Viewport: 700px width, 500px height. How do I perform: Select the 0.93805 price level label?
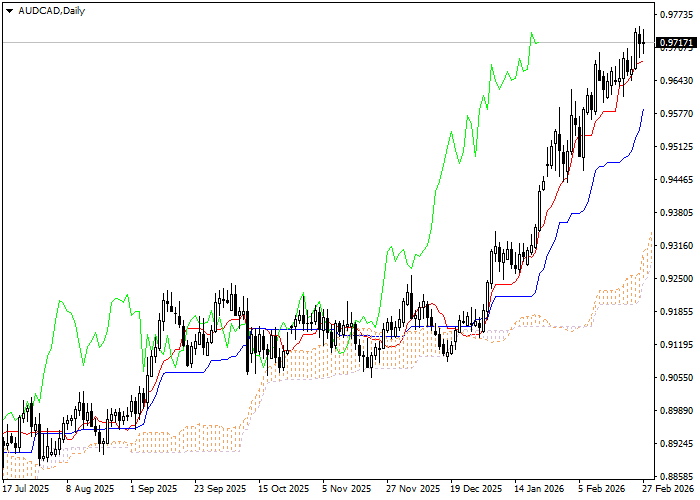click(677, 213)
